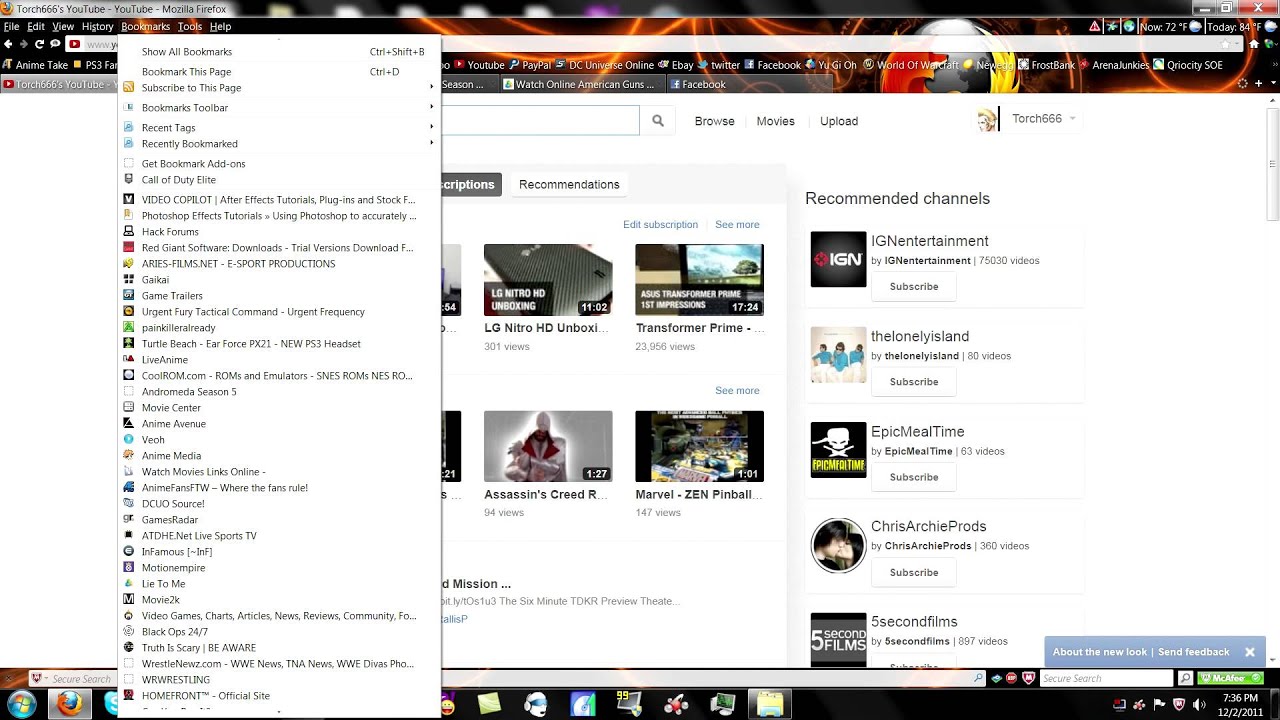Open the LiveAnime bookmark
1280x720 pixels.
280,360
